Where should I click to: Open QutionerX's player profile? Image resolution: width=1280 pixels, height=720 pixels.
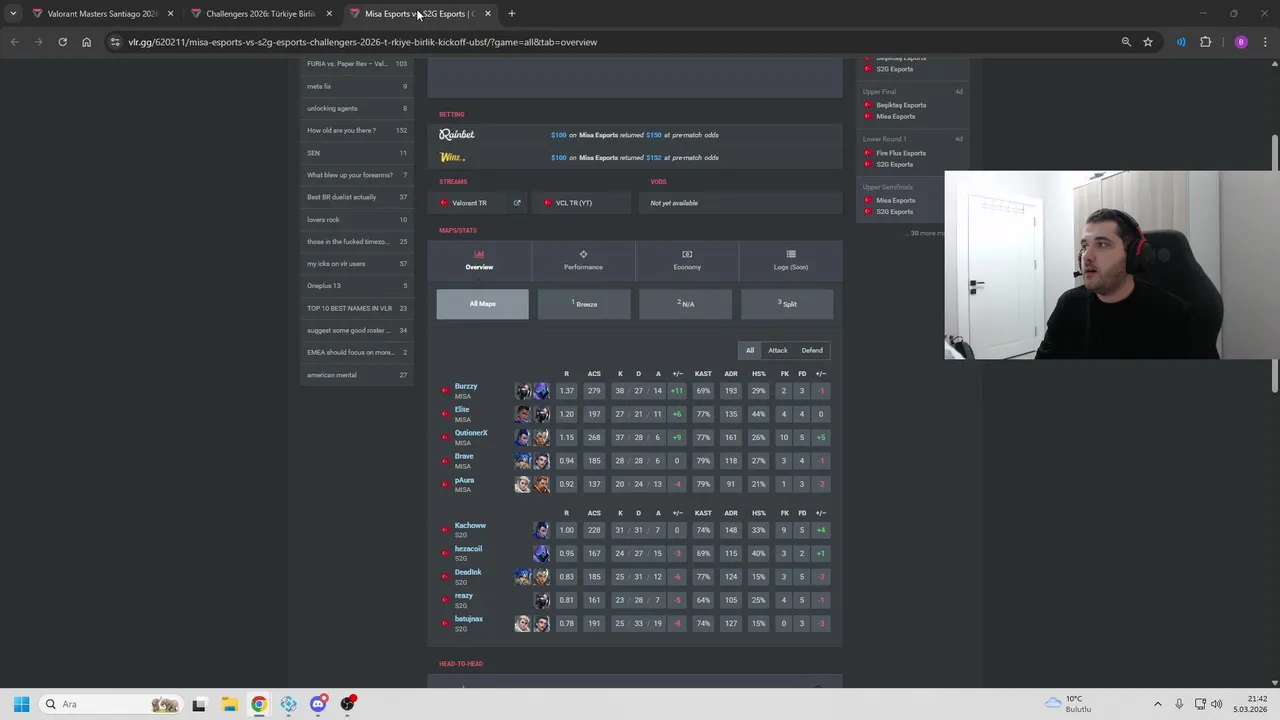point(471,433)
